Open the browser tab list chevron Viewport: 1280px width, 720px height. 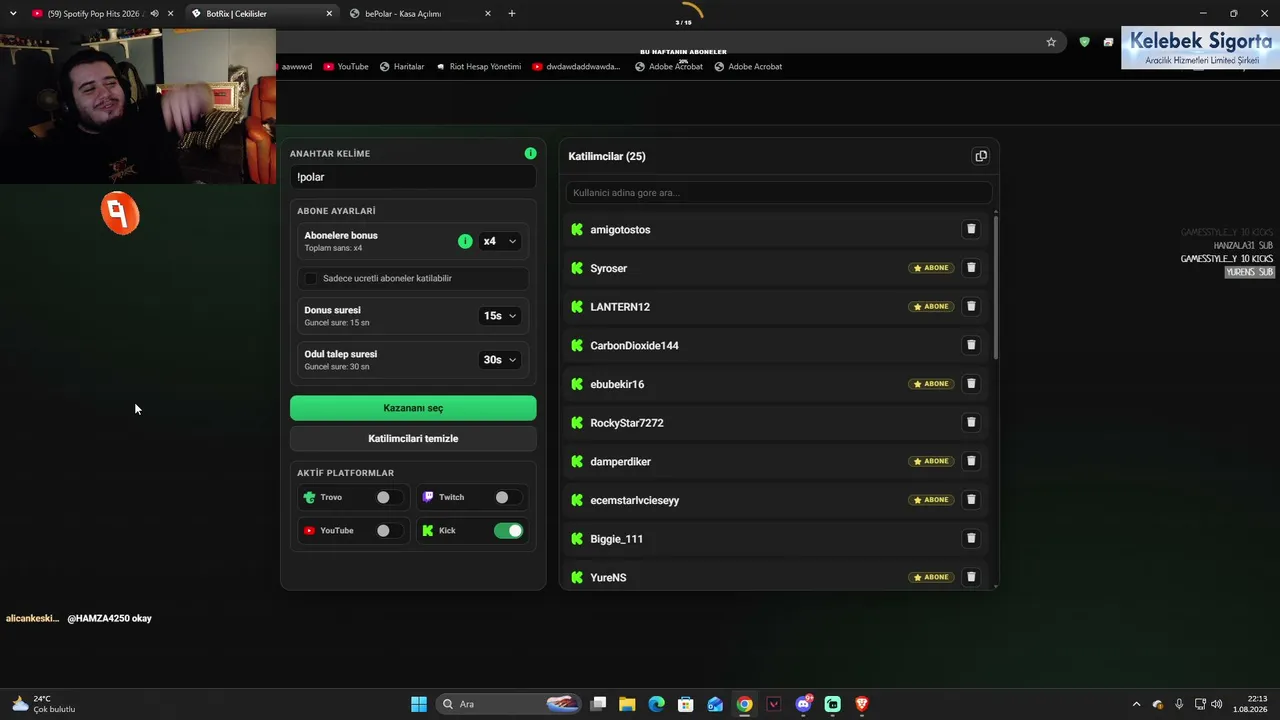pos(13,14)
